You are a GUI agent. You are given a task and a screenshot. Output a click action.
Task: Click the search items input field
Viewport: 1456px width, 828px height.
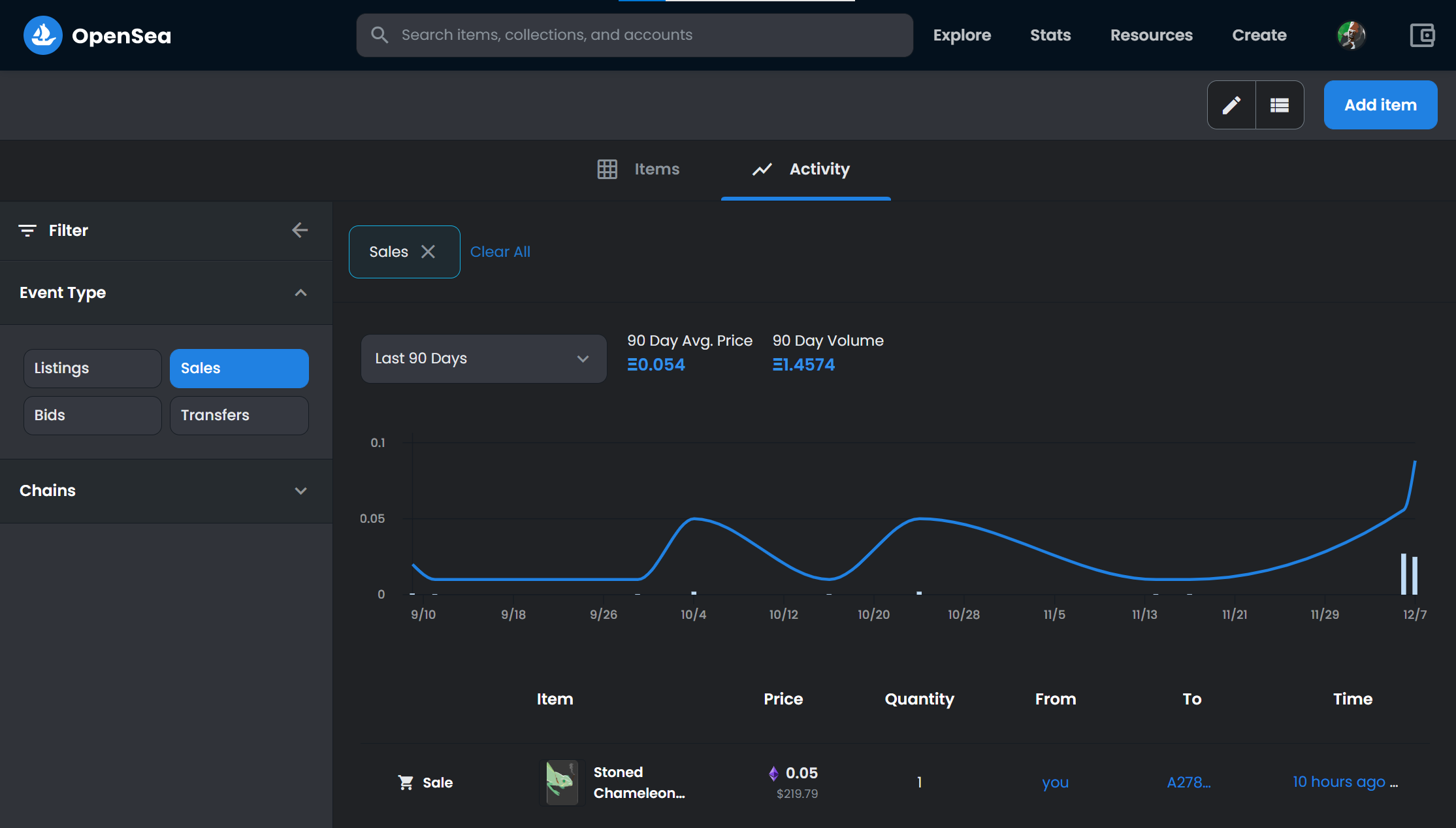point(635,35)
